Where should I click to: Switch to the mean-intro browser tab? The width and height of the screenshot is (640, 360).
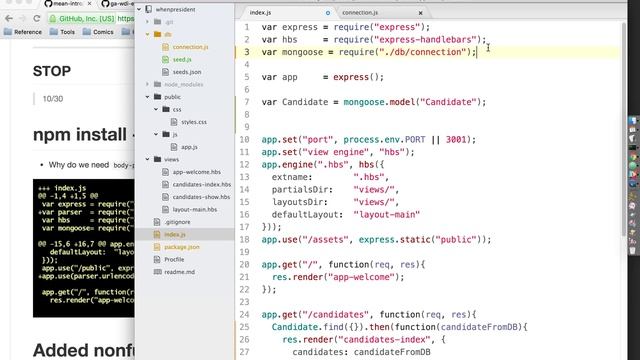[63, 4]
